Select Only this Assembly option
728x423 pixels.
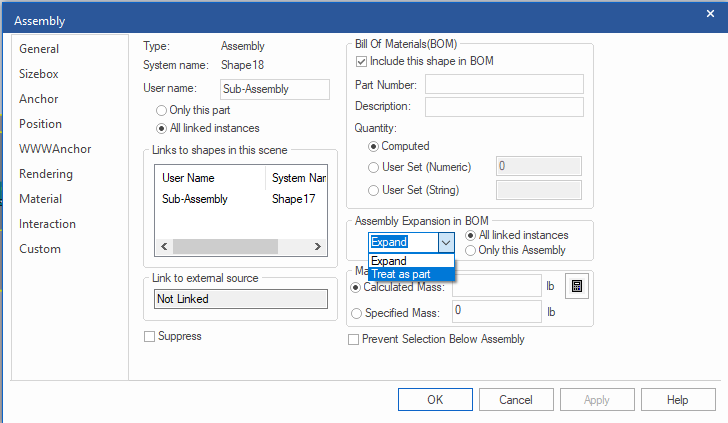515,250
